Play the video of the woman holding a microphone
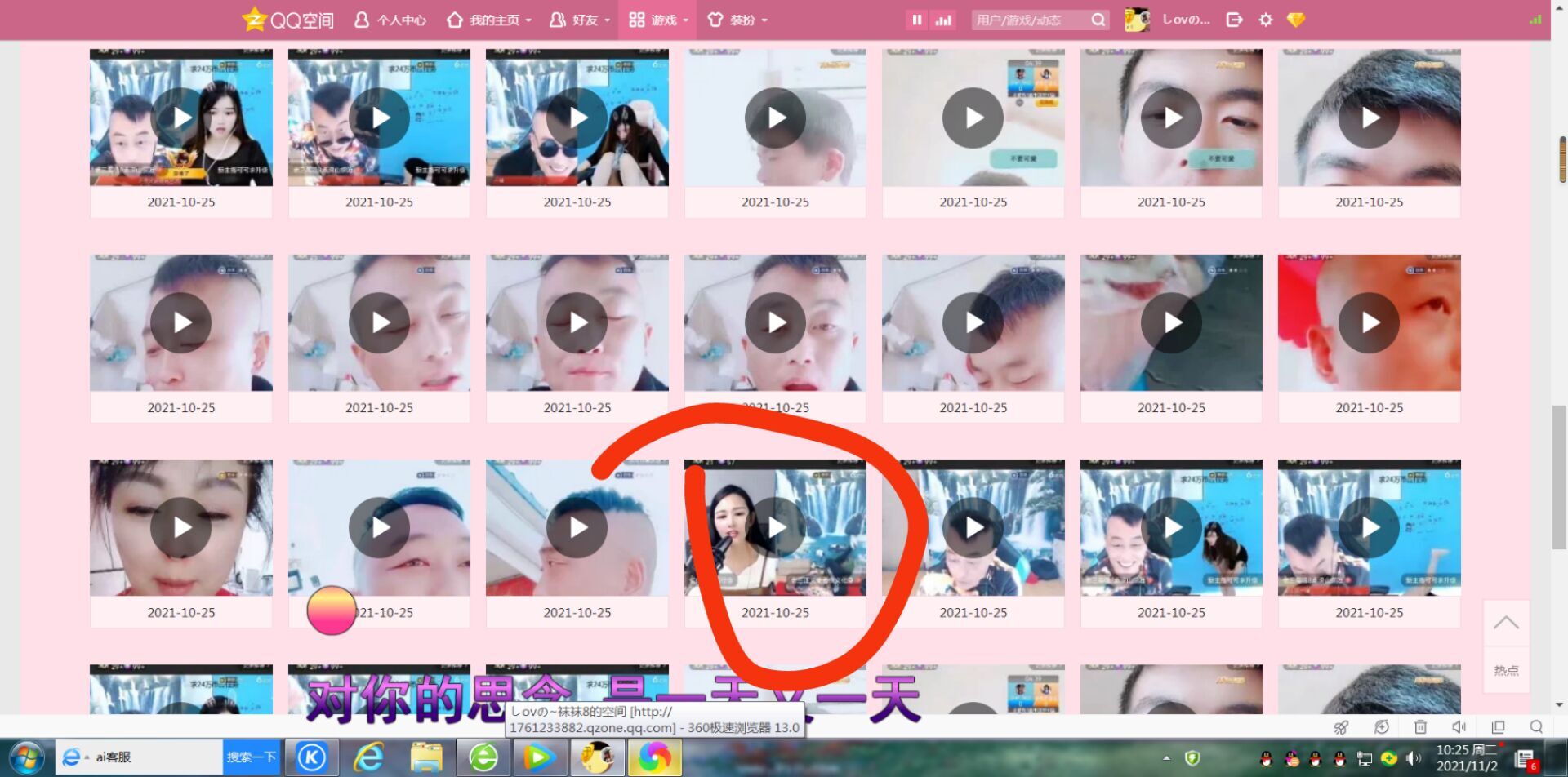 coord(775,528)
